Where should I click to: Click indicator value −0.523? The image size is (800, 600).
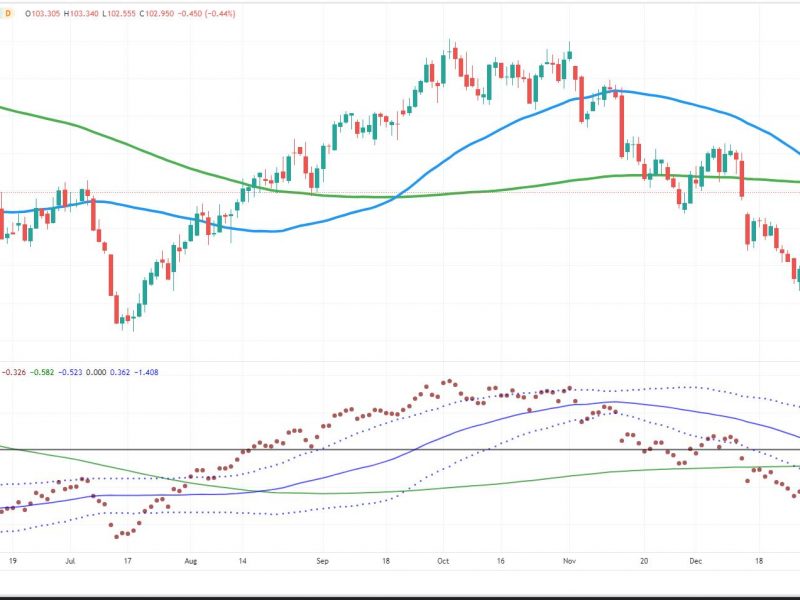(x=70, y=372)
